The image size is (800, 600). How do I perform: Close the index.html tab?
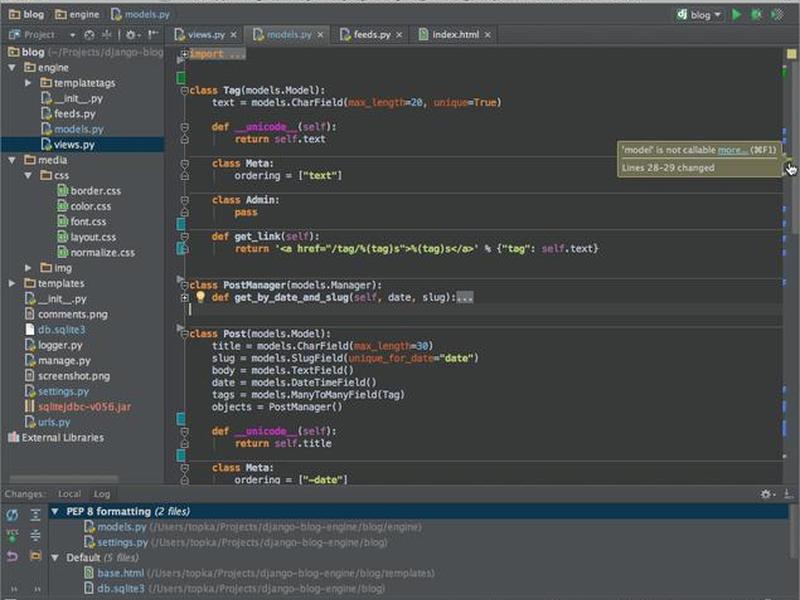pos(488,35)
